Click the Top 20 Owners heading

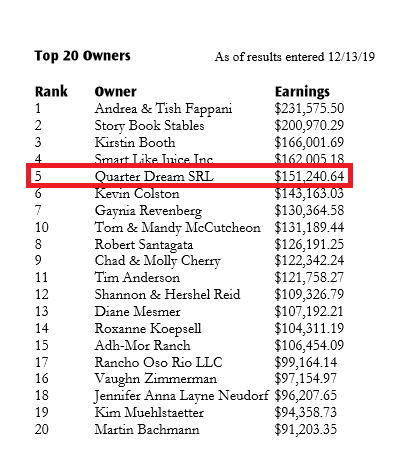[82, 56]
